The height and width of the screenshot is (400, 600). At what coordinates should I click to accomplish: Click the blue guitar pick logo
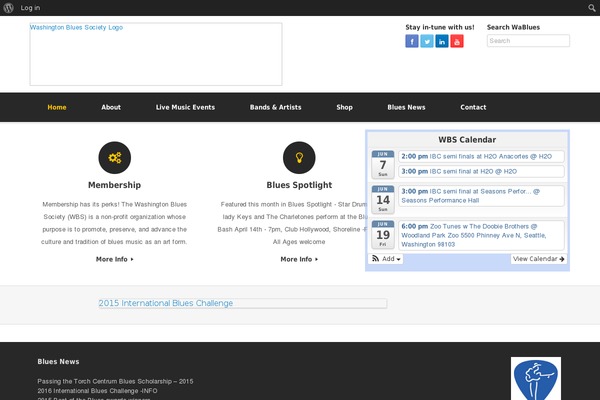click(536, 379)
